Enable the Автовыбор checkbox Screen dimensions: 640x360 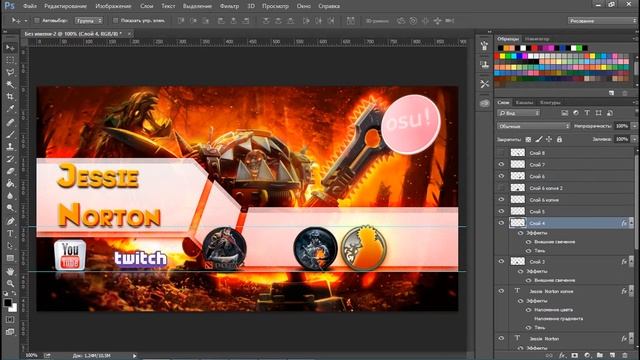coord(37,20)
